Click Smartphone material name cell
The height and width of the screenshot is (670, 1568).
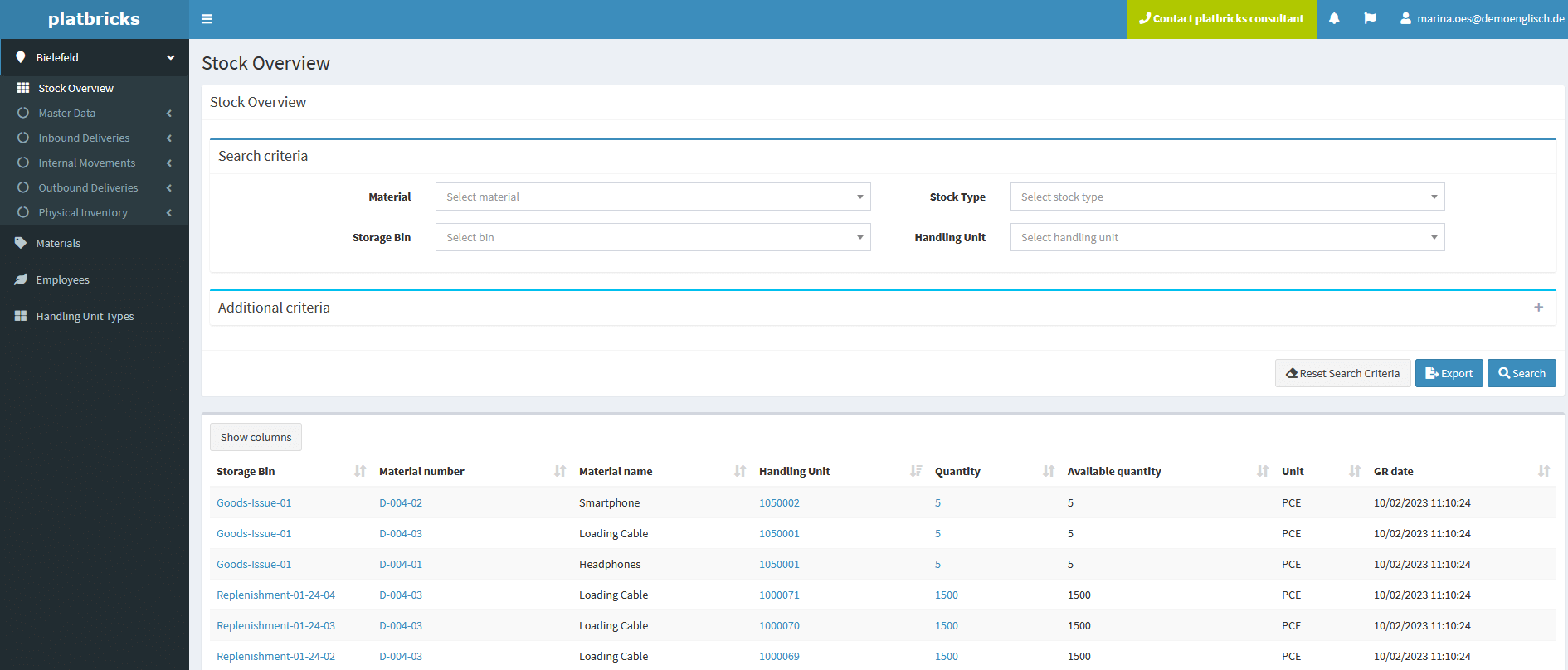tap(609, 502)
